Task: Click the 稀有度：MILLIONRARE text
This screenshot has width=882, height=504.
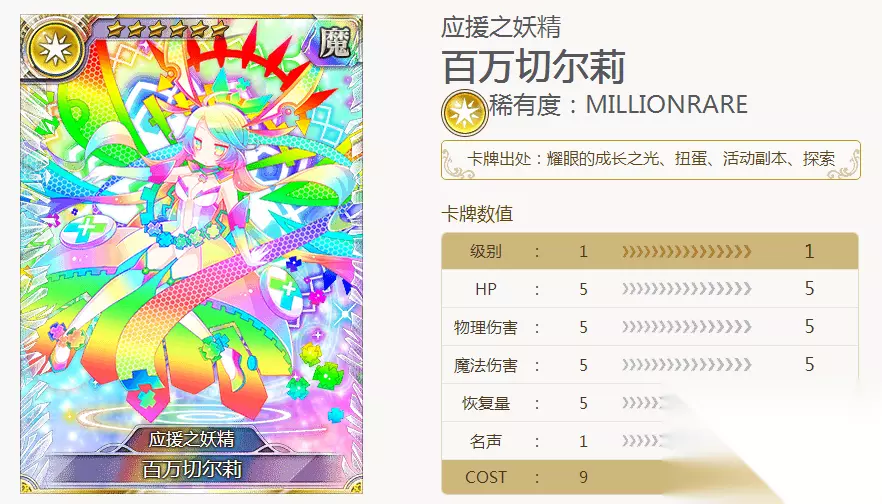Action: pos(618,105)
